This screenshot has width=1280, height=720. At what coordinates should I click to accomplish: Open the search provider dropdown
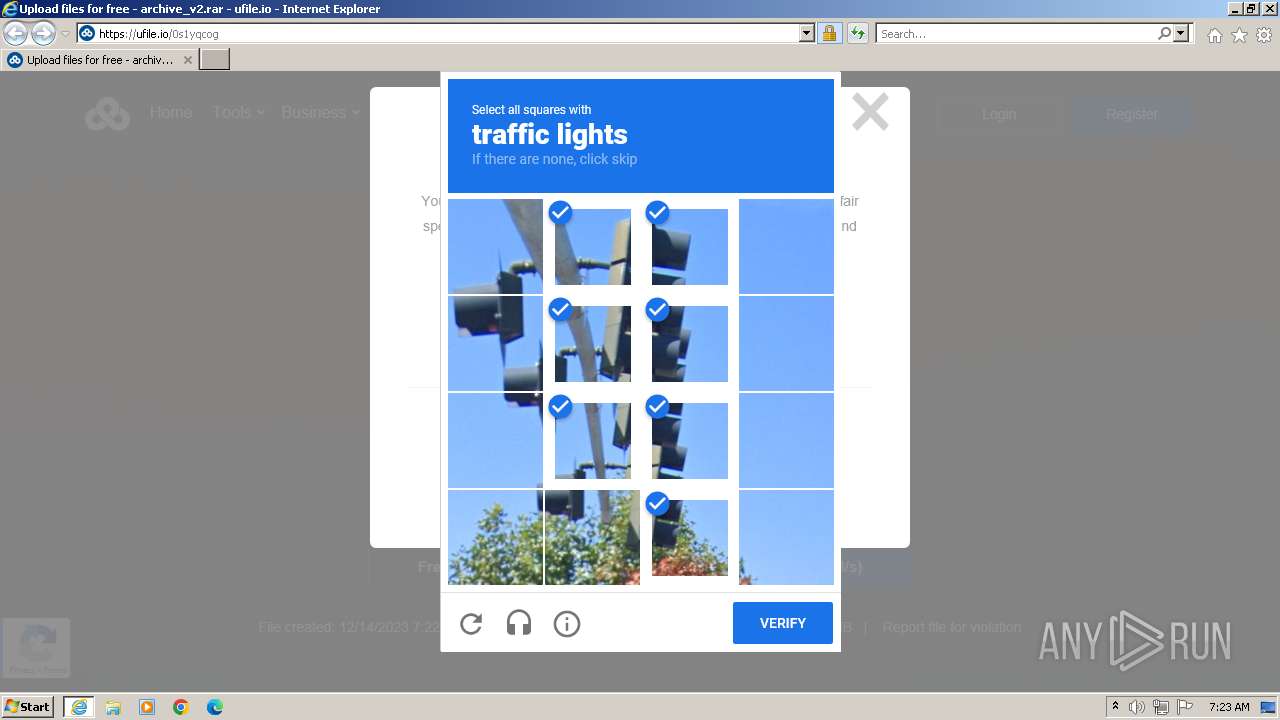click(x=1181, y=34)
